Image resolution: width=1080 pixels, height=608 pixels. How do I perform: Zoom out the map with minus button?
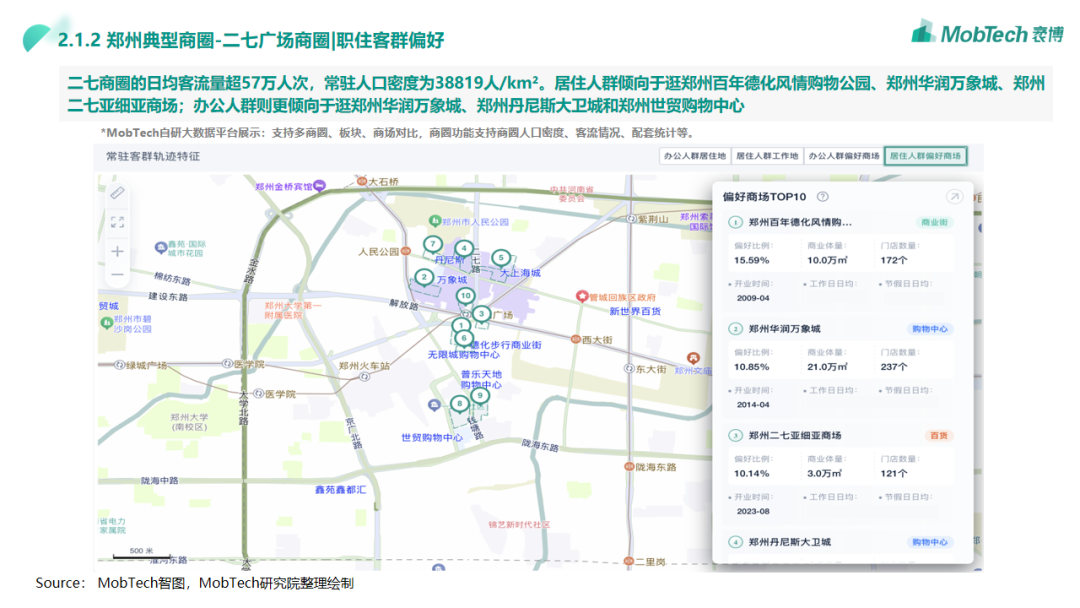pyautogui.click(x=117, y=275)
